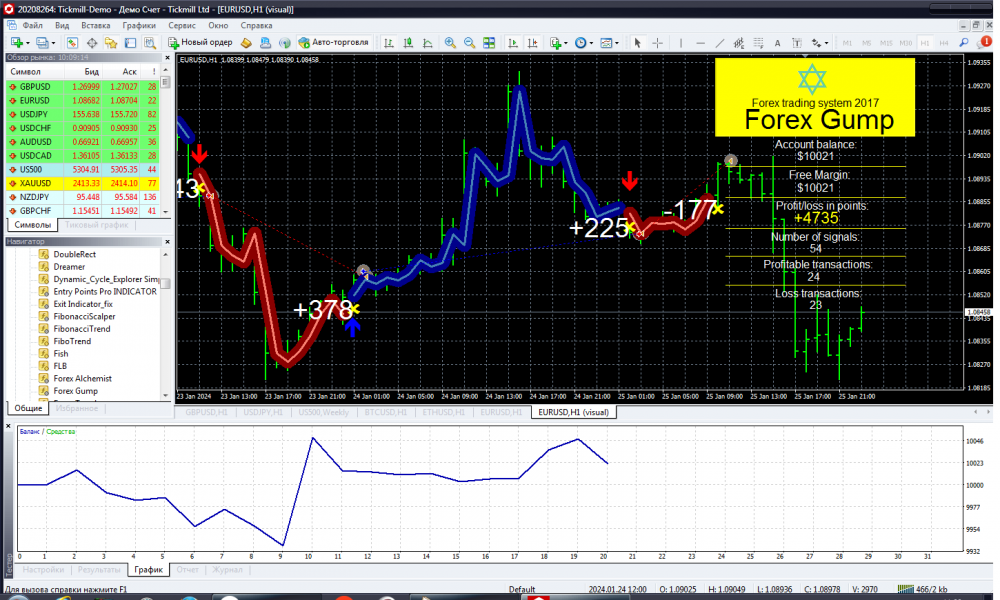This screenshot has height=600, width=1000.
Task: Switch to the BTCUSD,H1 chart tab
Action: [x=385, y=413]
